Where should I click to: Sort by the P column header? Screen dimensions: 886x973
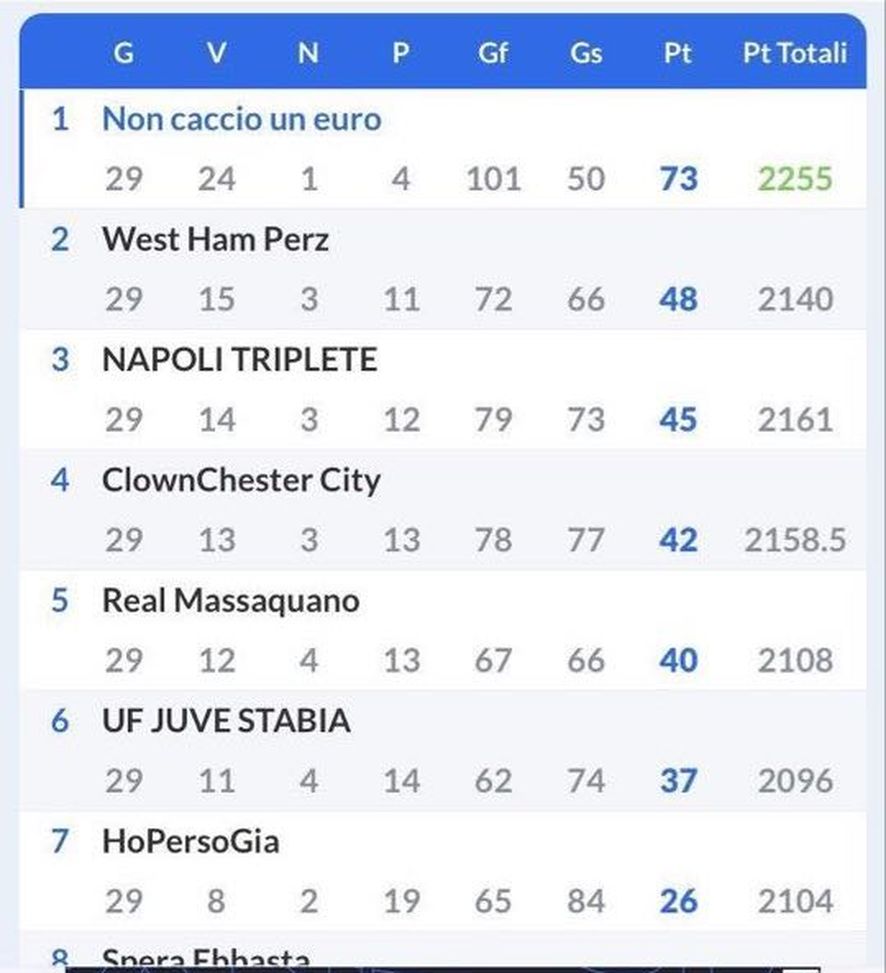pyautogui.click(x=400, y=54)
